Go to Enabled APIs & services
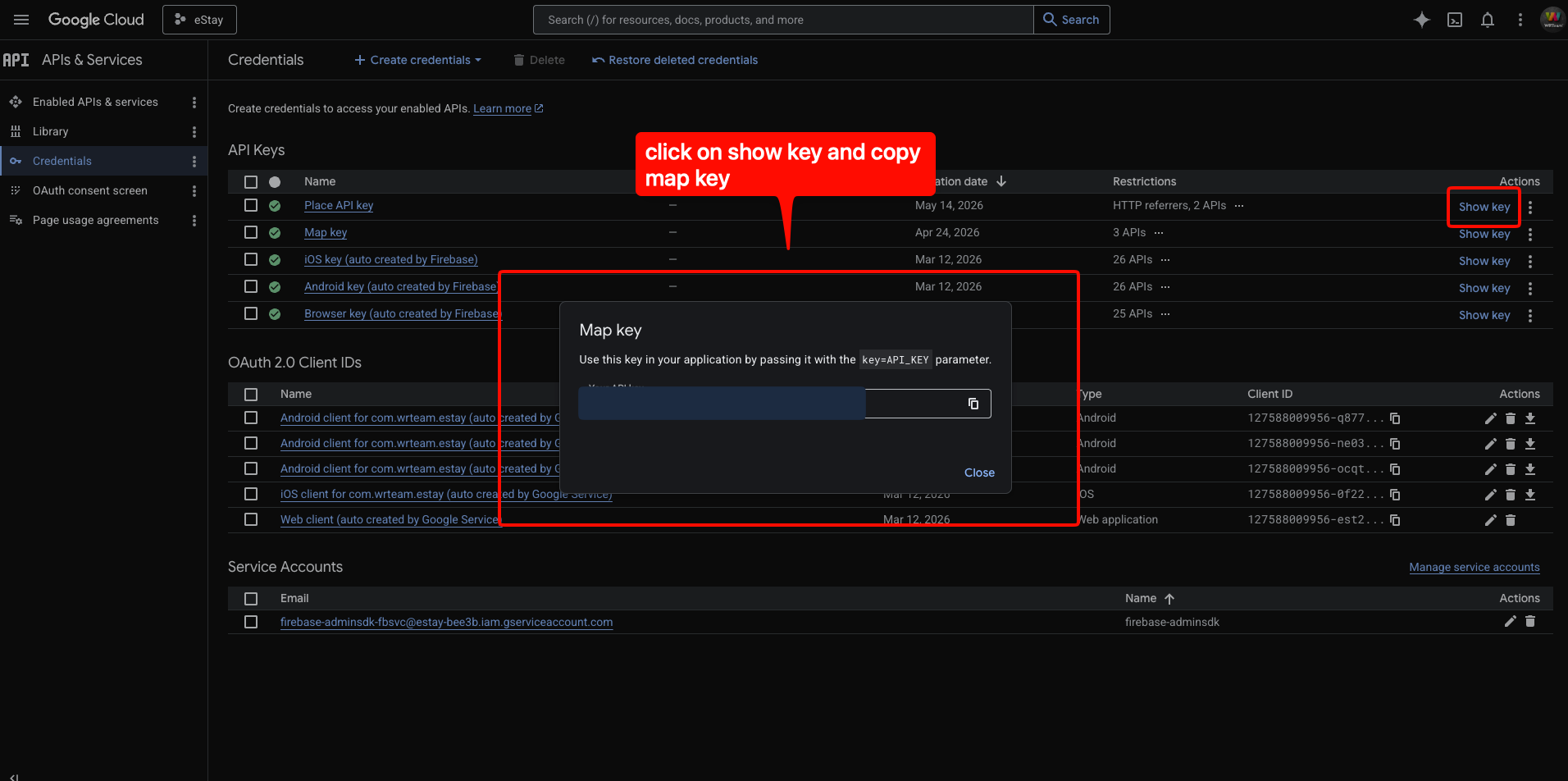Screen dimensions: 1568x781 tap(95, 102)
